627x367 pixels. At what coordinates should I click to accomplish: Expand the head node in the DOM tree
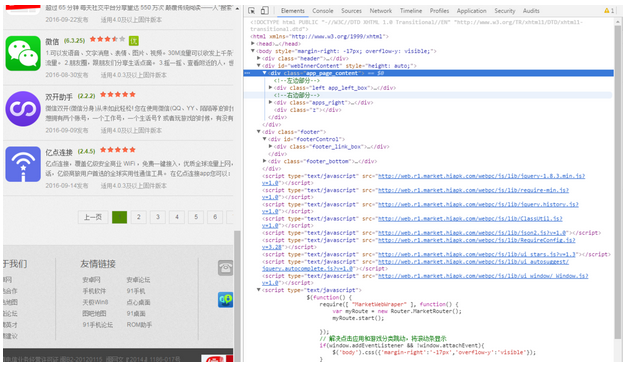pos(253,44)
